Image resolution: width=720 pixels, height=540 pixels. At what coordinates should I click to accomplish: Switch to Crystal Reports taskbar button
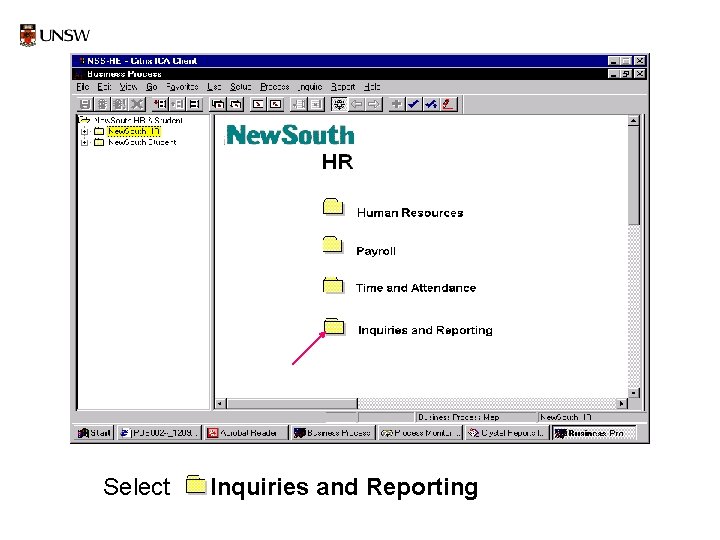pos(507,433)
